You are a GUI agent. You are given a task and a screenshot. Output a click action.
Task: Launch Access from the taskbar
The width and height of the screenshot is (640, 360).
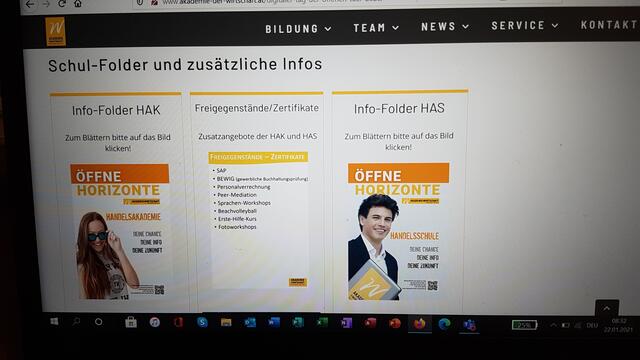371,324
